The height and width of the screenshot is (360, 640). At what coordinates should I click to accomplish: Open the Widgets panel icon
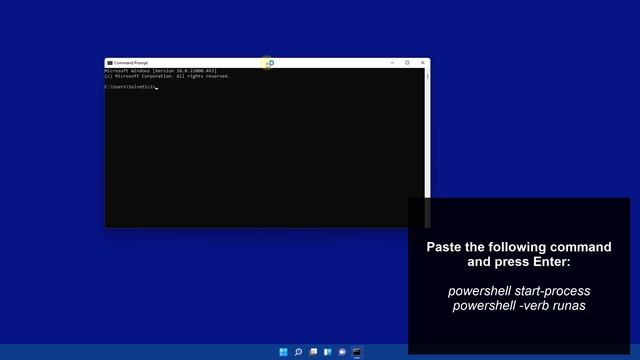pyautogui.click(x=328, y=352)
